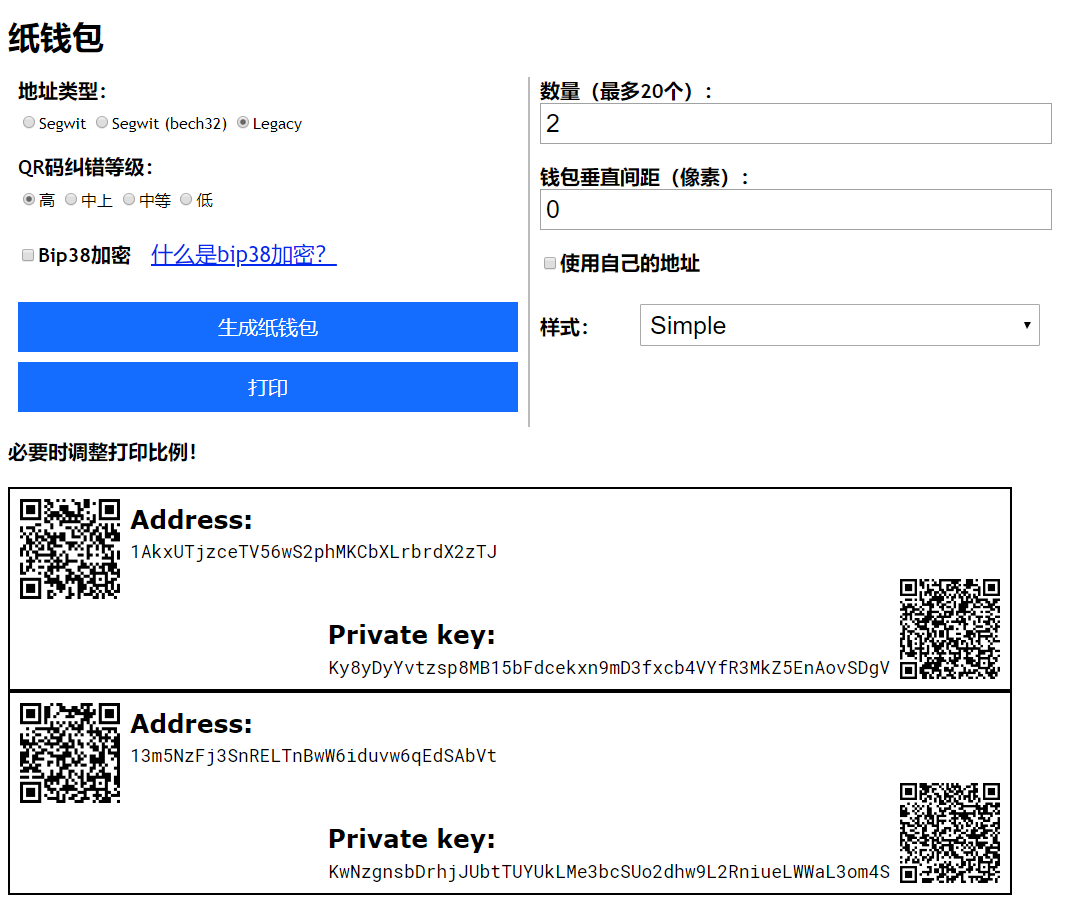Click the QR码纠错等级 label
The width and height of the screenshot is (1067, 911).
pos(86,167)
